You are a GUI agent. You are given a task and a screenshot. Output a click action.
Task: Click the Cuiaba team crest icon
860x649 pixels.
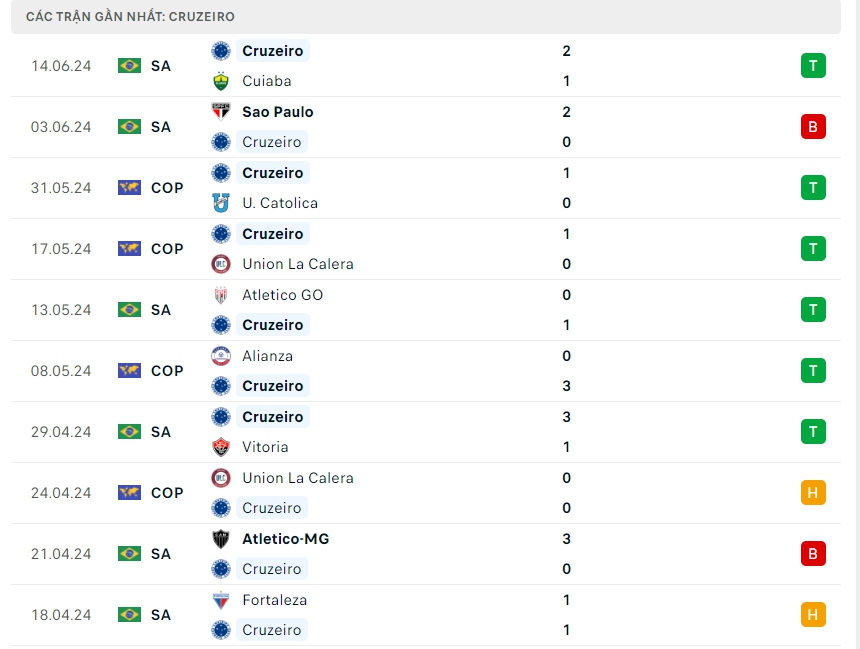coord(221,81)
